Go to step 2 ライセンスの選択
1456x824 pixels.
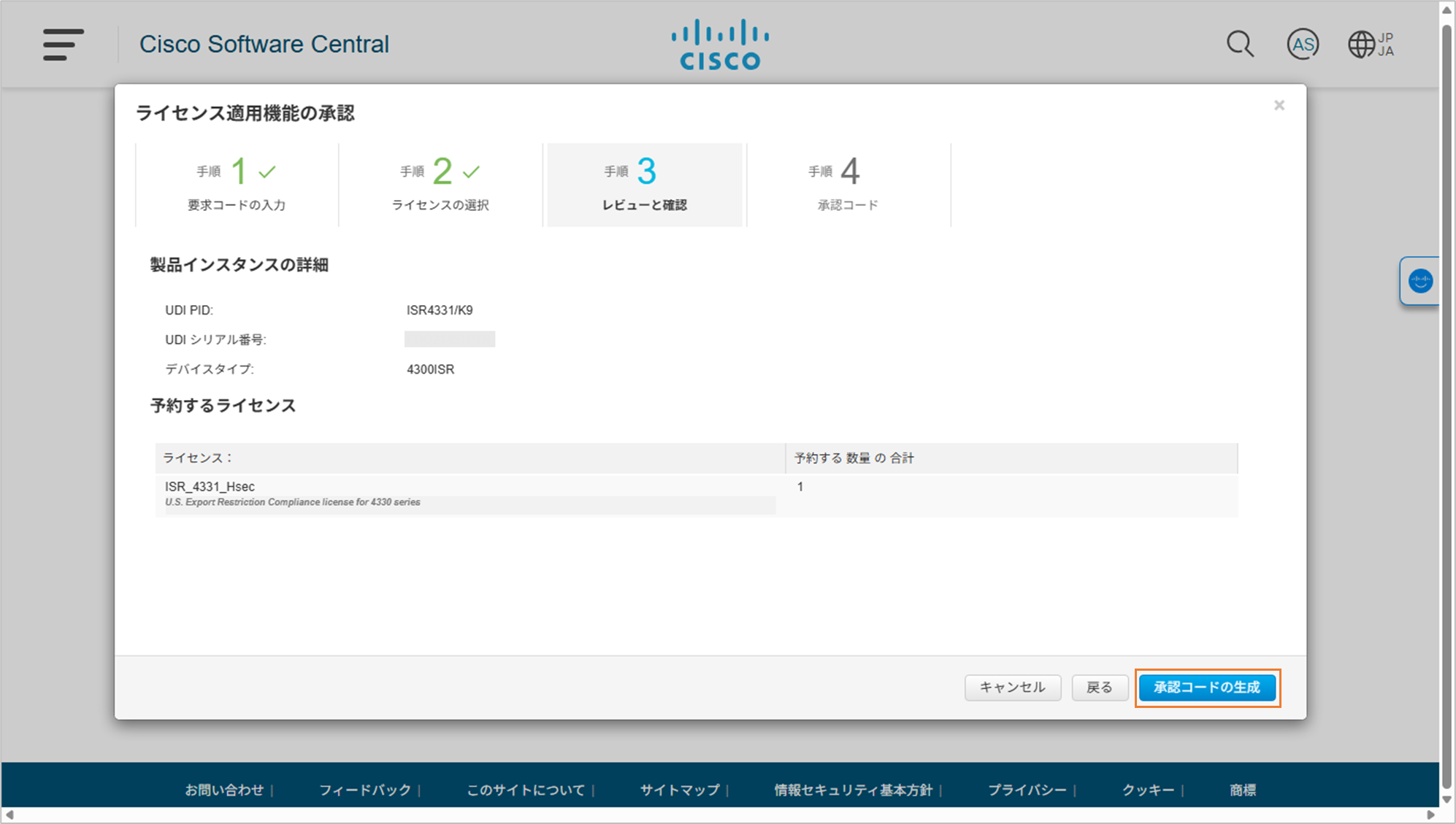pos(440,185)
